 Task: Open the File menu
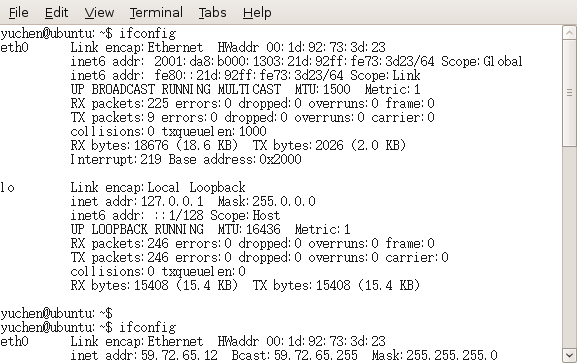(18, 13)
